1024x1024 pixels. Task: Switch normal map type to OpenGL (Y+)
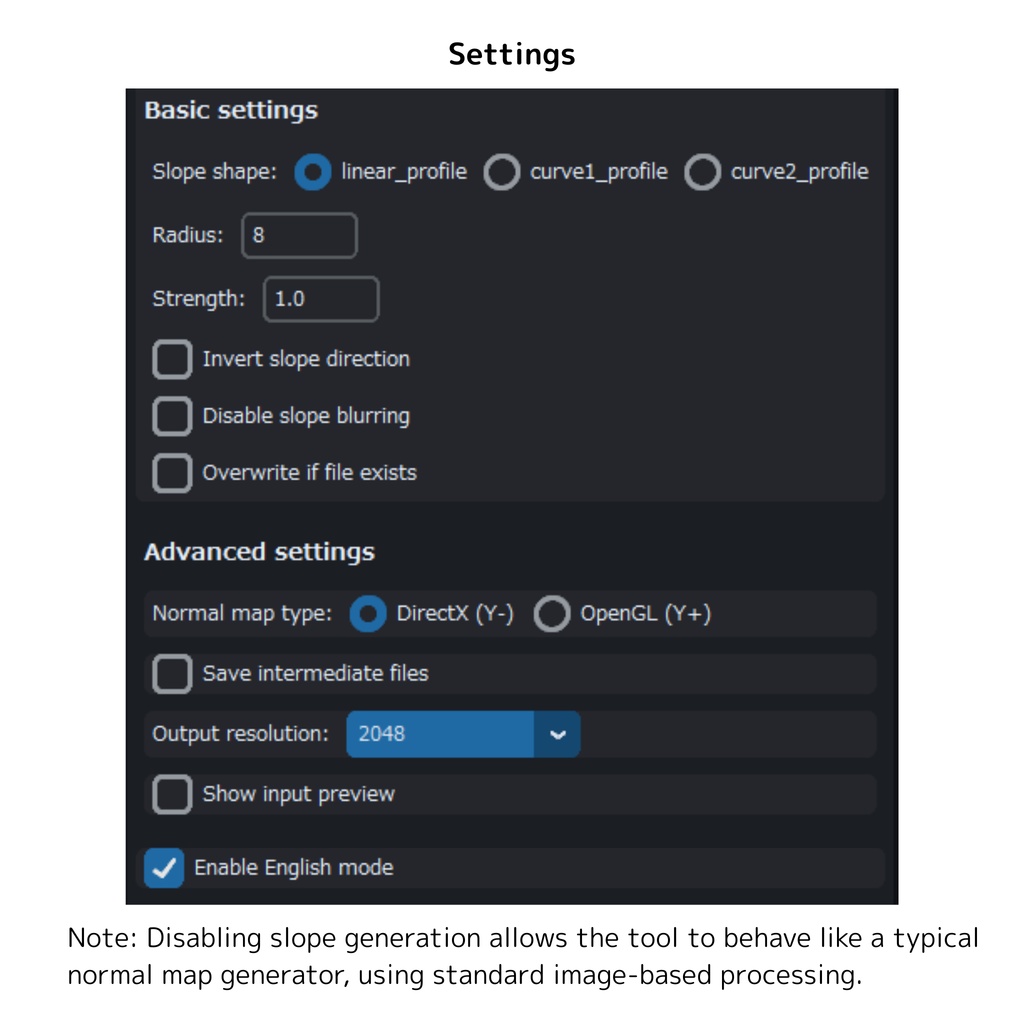pos(552,614)
